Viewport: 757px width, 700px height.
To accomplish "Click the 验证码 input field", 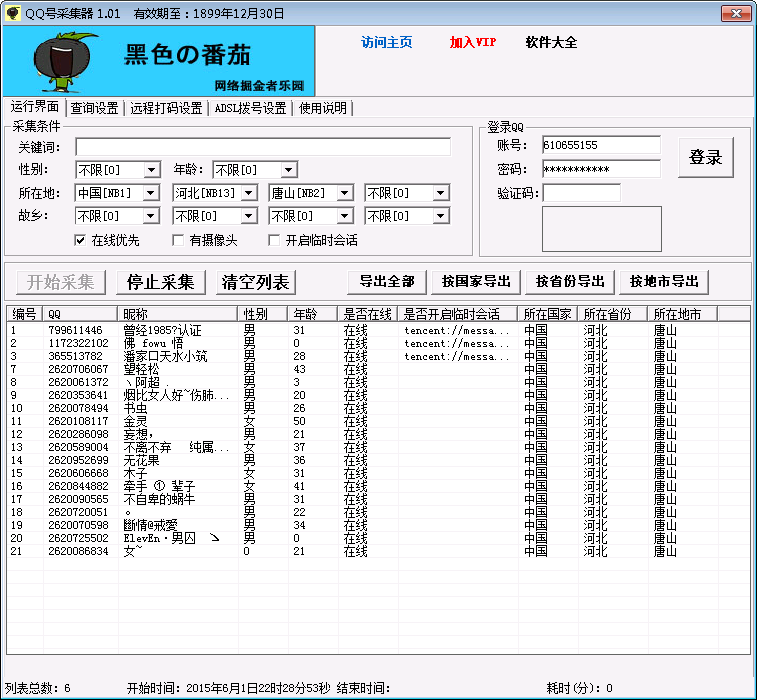I will pos(582,193).
